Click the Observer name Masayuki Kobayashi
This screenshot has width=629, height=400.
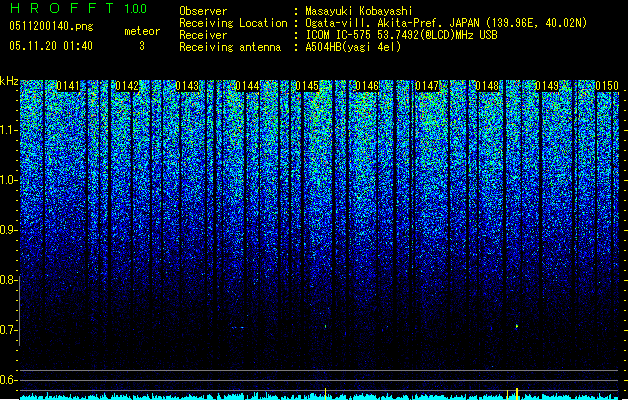tap(359, 11)
